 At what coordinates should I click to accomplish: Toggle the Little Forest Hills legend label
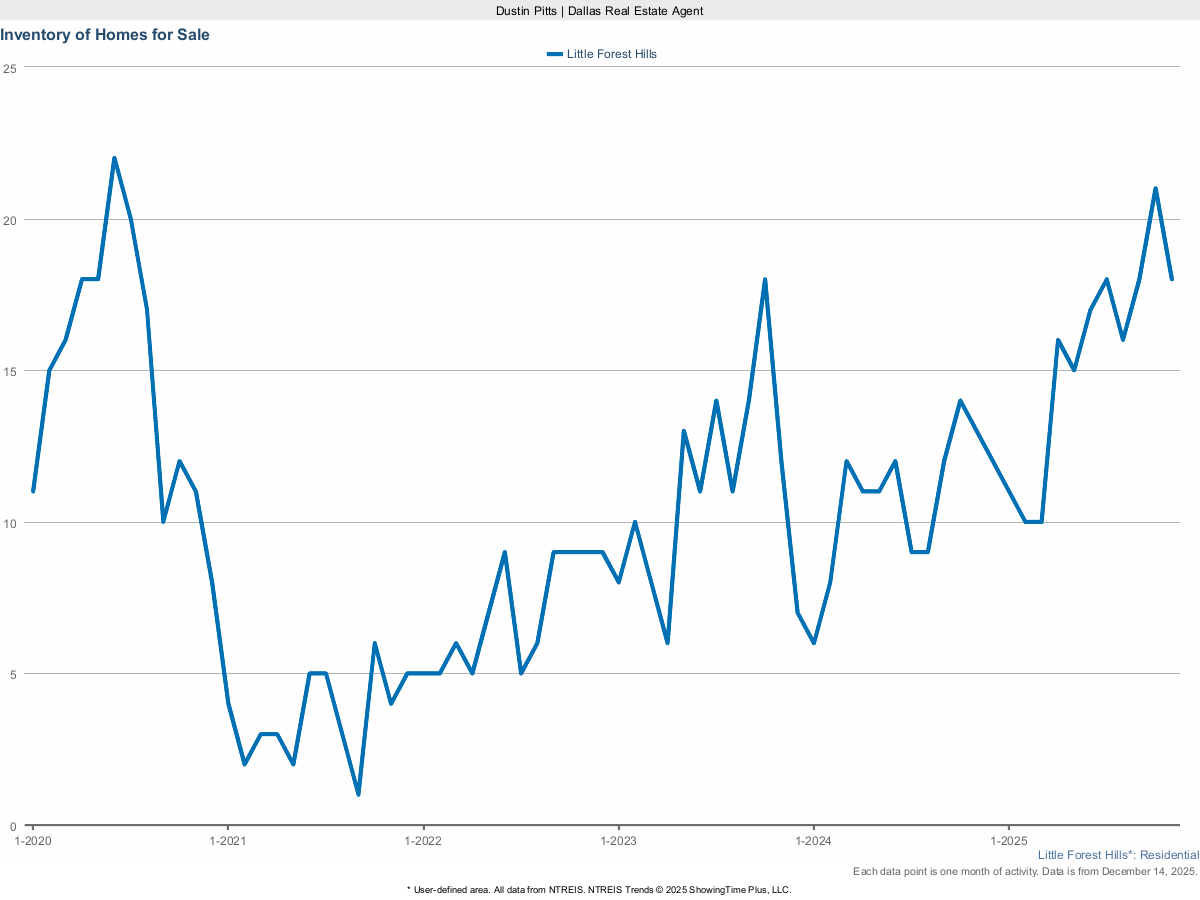611,54
